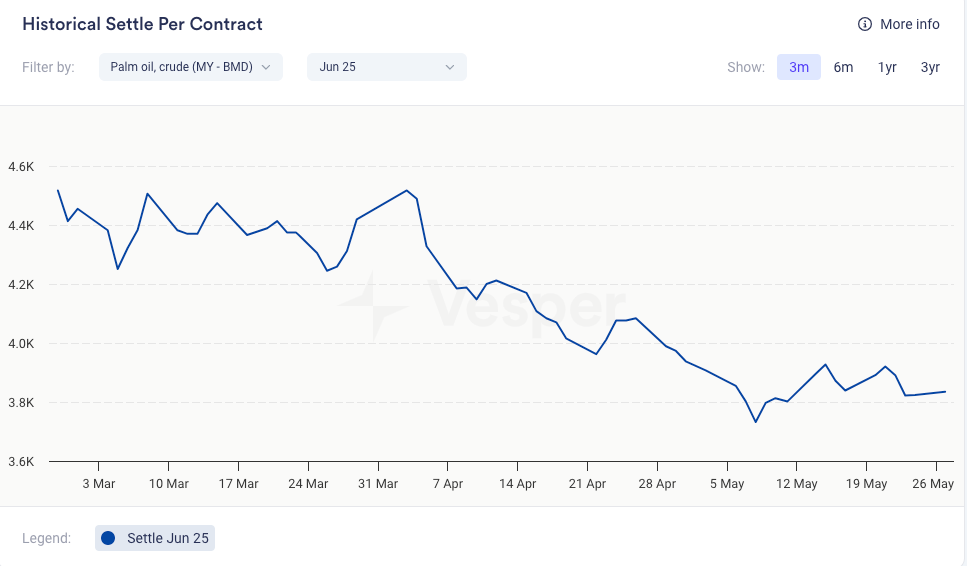Viewport: 967px width, 566px height.
Task: Open the Palm oil, crude commodity dropdown
Action: click(x=182, y=67)
